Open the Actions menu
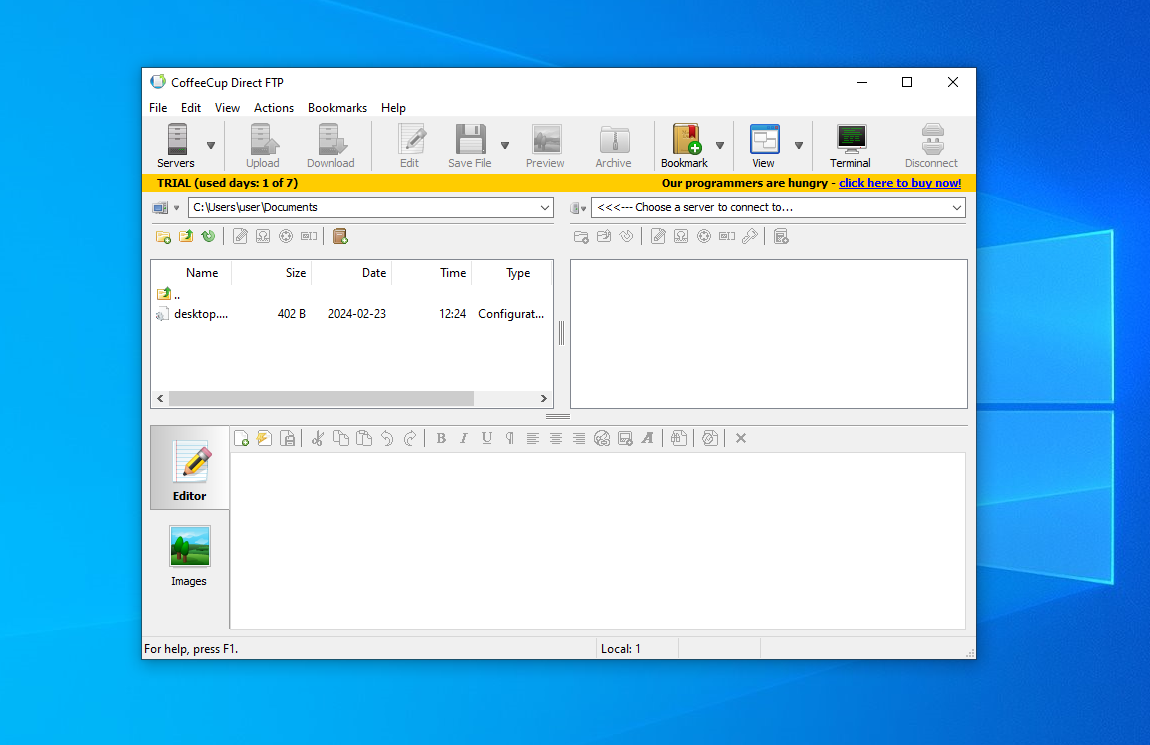1150x745 pixels. (x=274, y=107)
